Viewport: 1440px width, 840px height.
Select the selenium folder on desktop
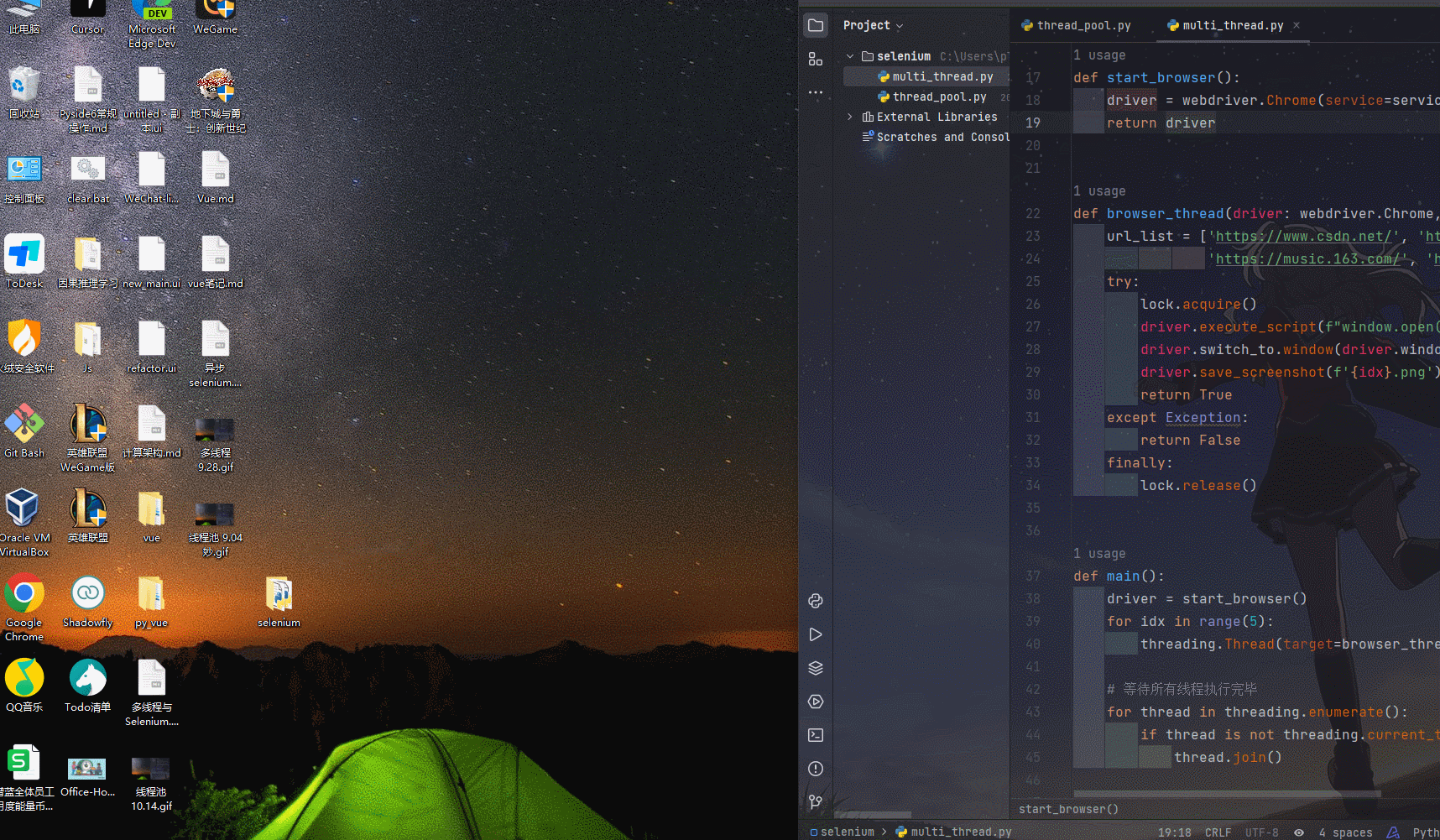[x=279, y=602]
